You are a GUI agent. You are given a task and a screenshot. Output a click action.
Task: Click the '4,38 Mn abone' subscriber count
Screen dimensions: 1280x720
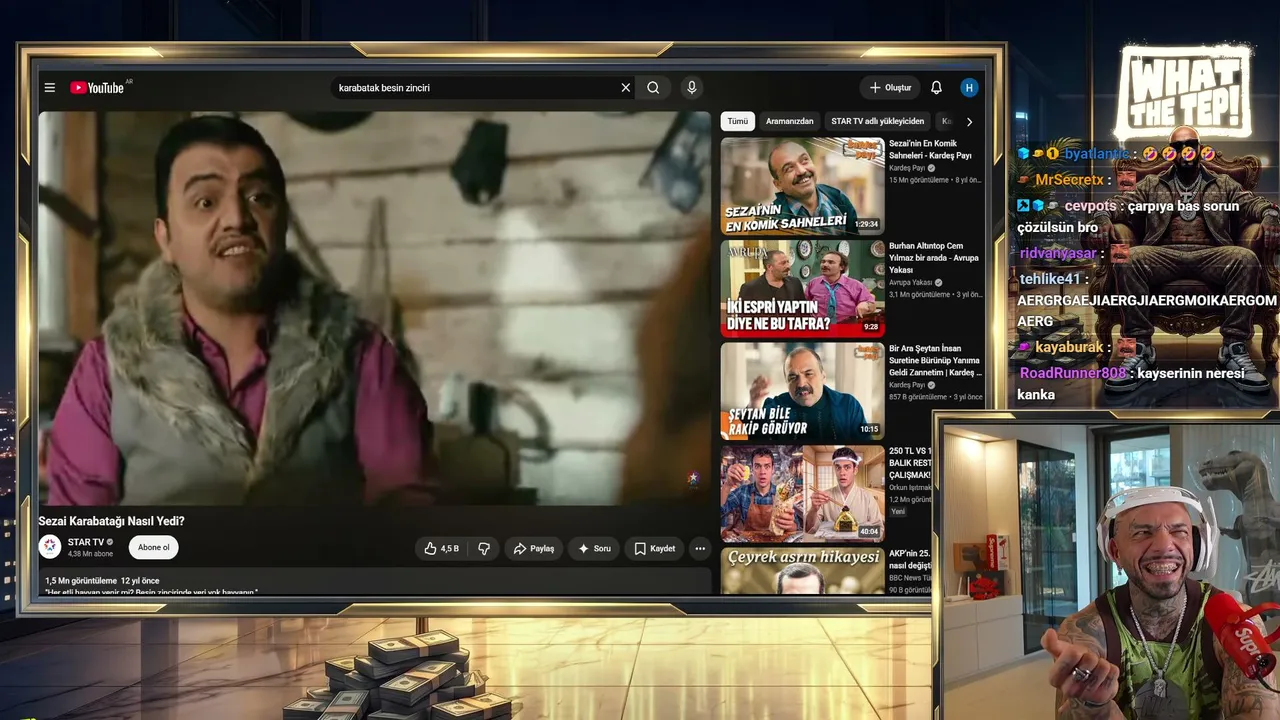(x=90, y=553)
